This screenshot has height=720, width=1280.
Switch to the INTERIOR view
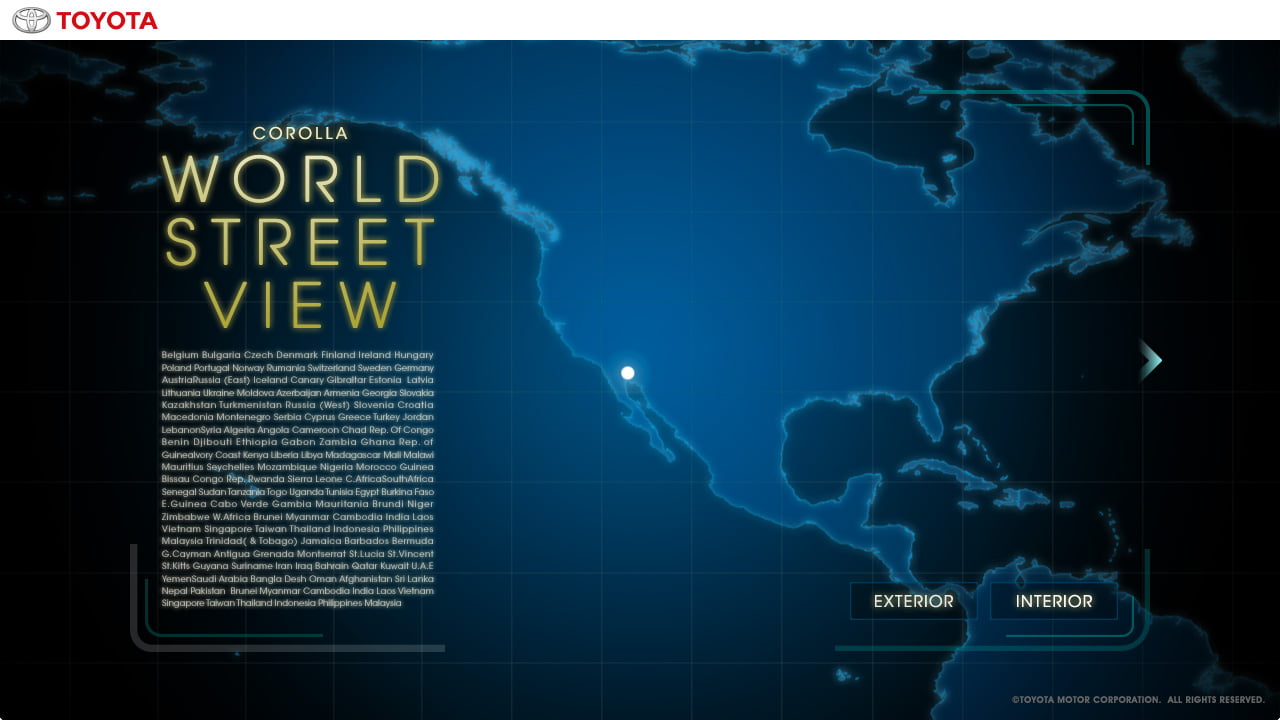click(1054, 601)
